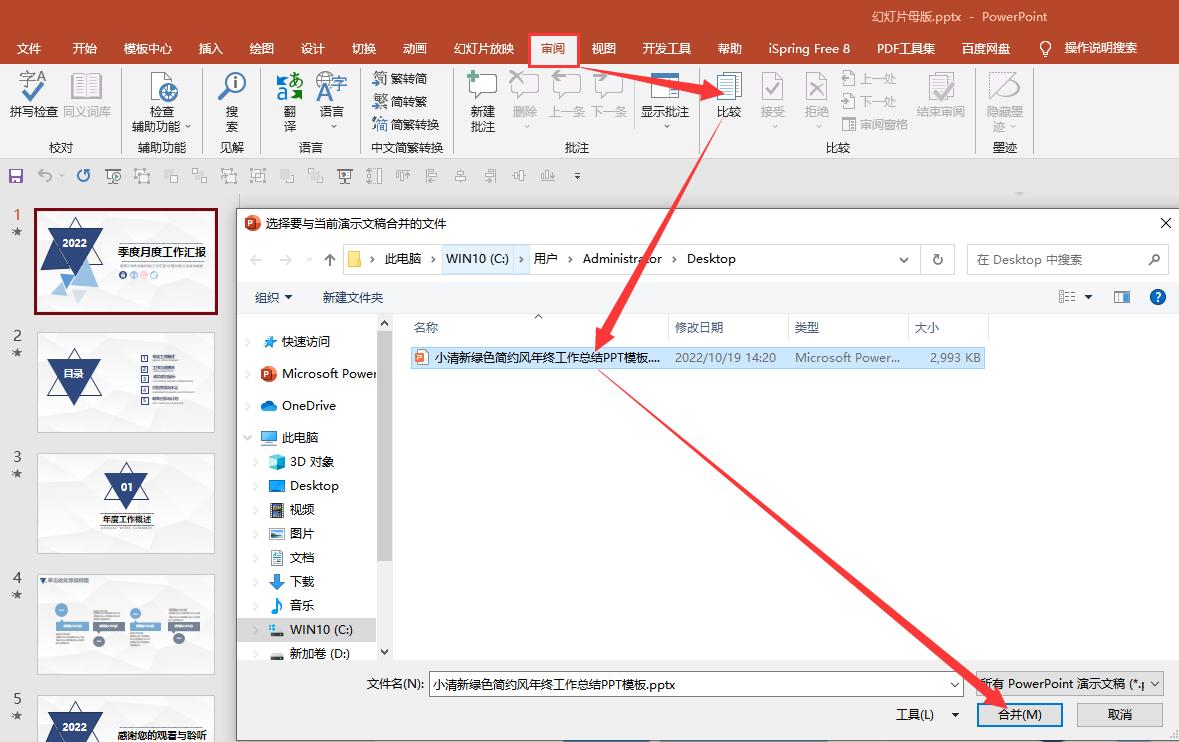Switch to the View (视图) tab
Viewport: 1179px width, 742px height.
pyautogui.click(x=603, y=48)
